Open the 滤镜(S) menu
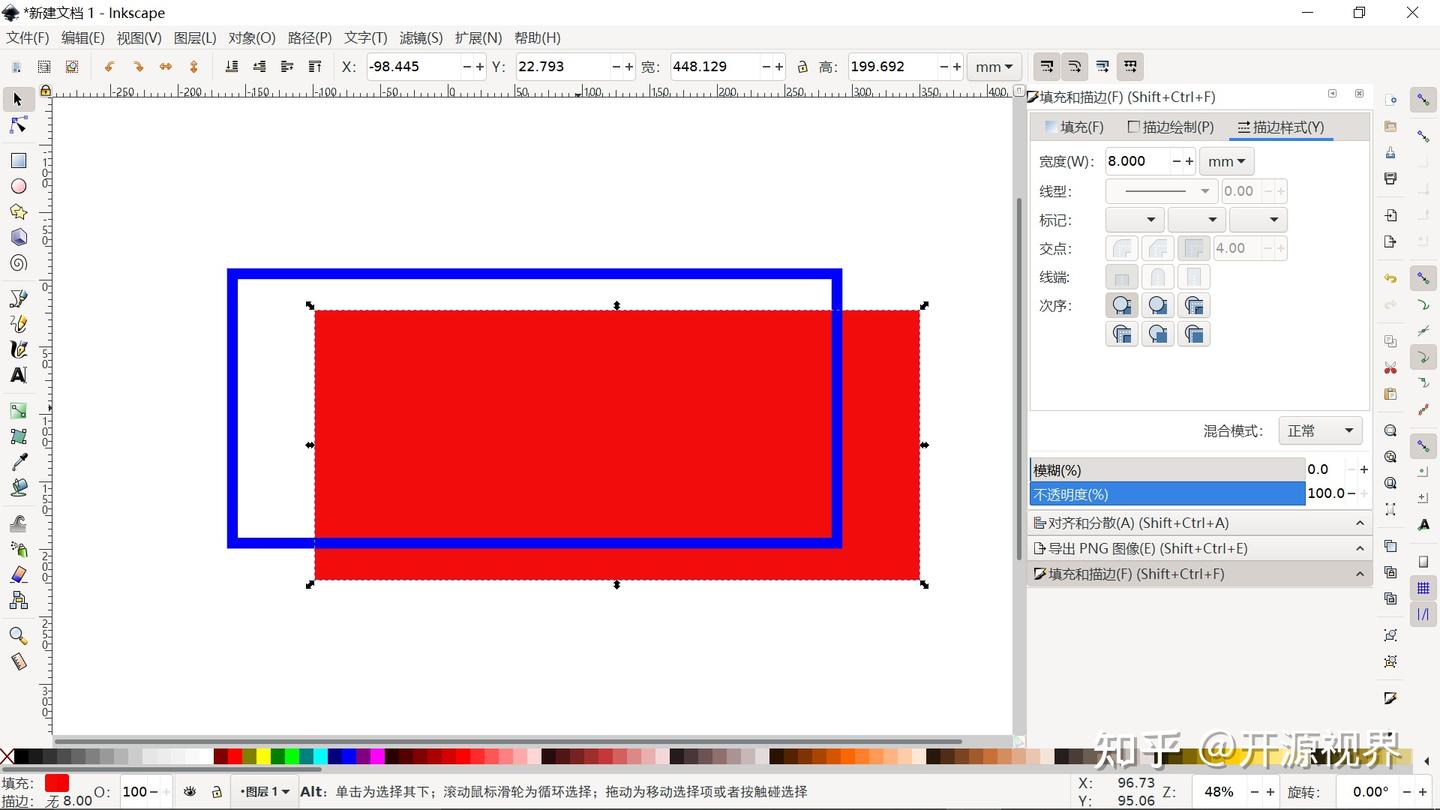Viewport: 1440px width, 810px height. pyautogui.click(x=421, y=38)
